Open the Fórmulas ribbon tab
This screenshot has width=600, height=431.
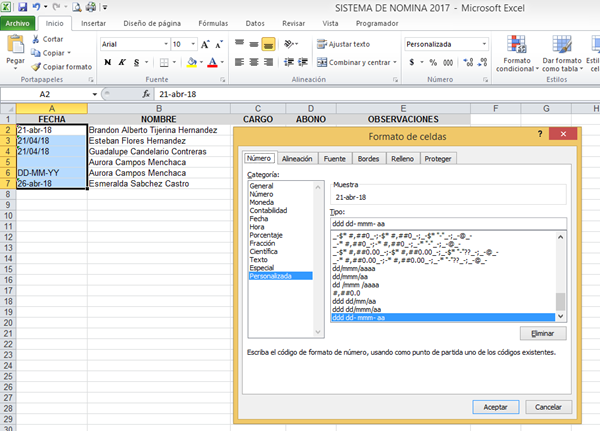(212, 21)
